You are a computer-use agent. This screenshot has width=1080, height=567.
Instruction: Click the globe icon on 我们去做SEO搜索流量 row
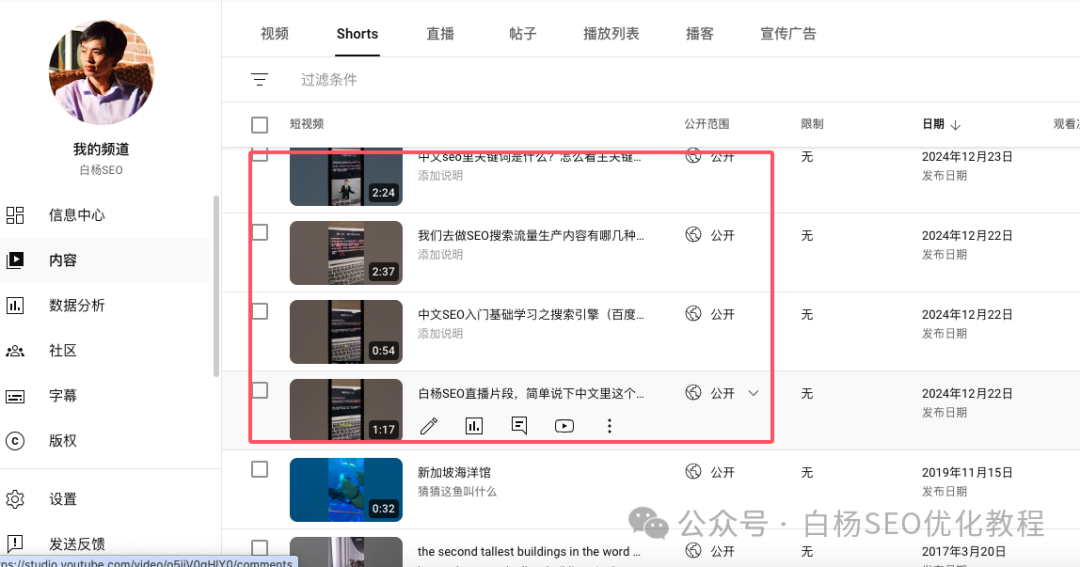(x=694, y=235)
